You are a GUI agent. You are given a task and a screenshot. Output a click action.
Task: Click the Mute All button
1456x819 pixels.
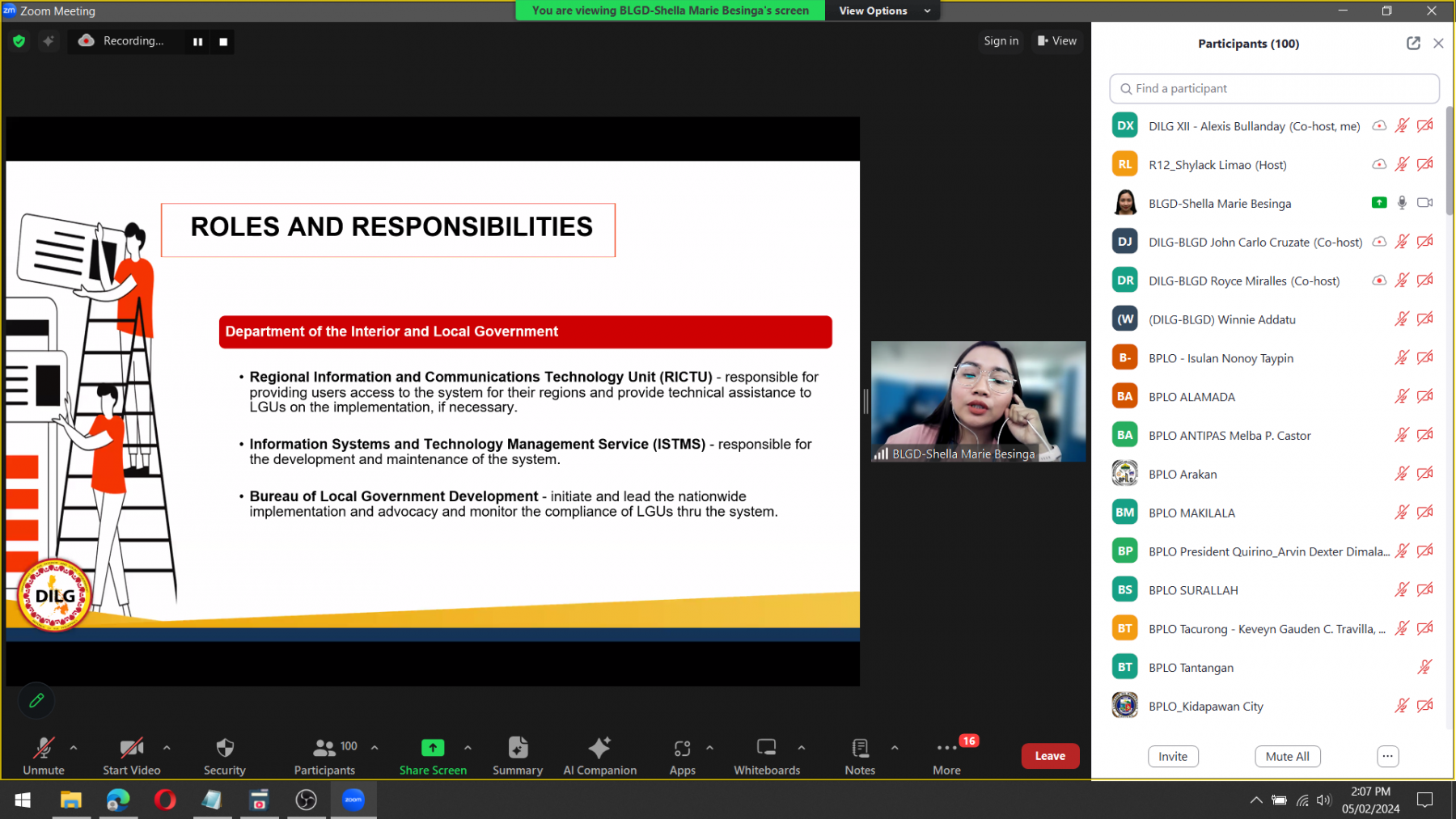[1288, 757]
